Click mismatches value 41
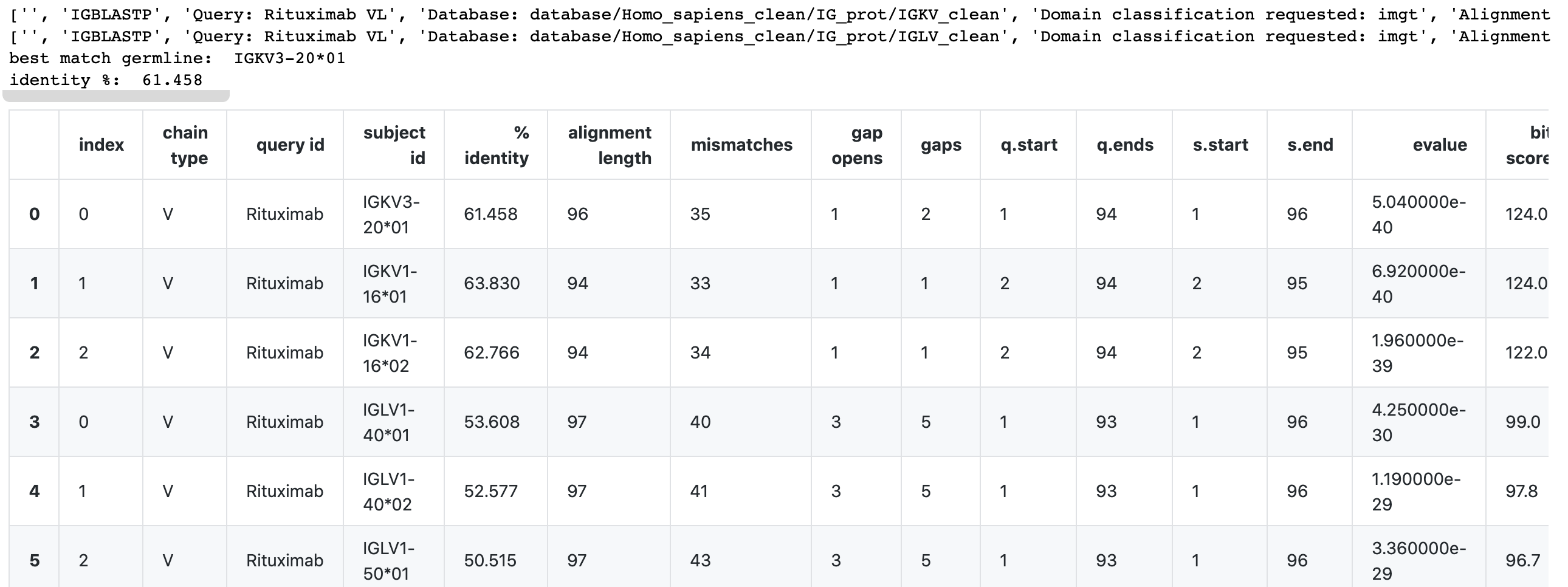The height and width of the screenshot is (587, 1568). coord(700,492)
